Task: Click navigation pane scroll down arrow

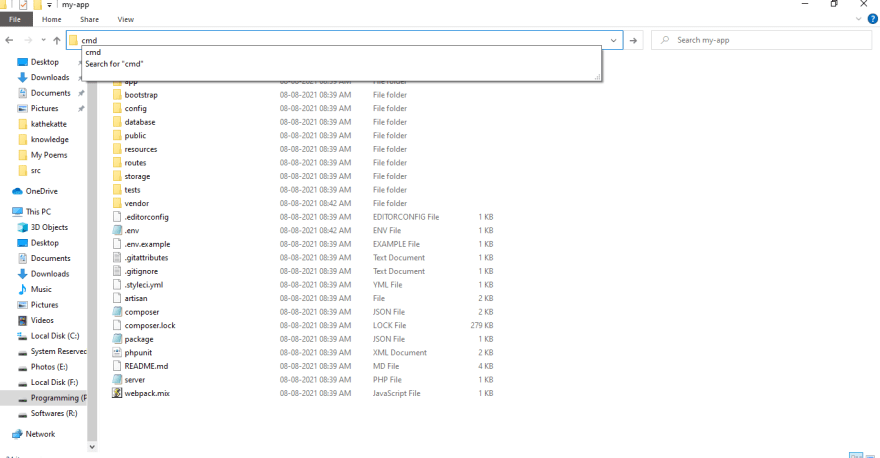Action: (92, 447)
